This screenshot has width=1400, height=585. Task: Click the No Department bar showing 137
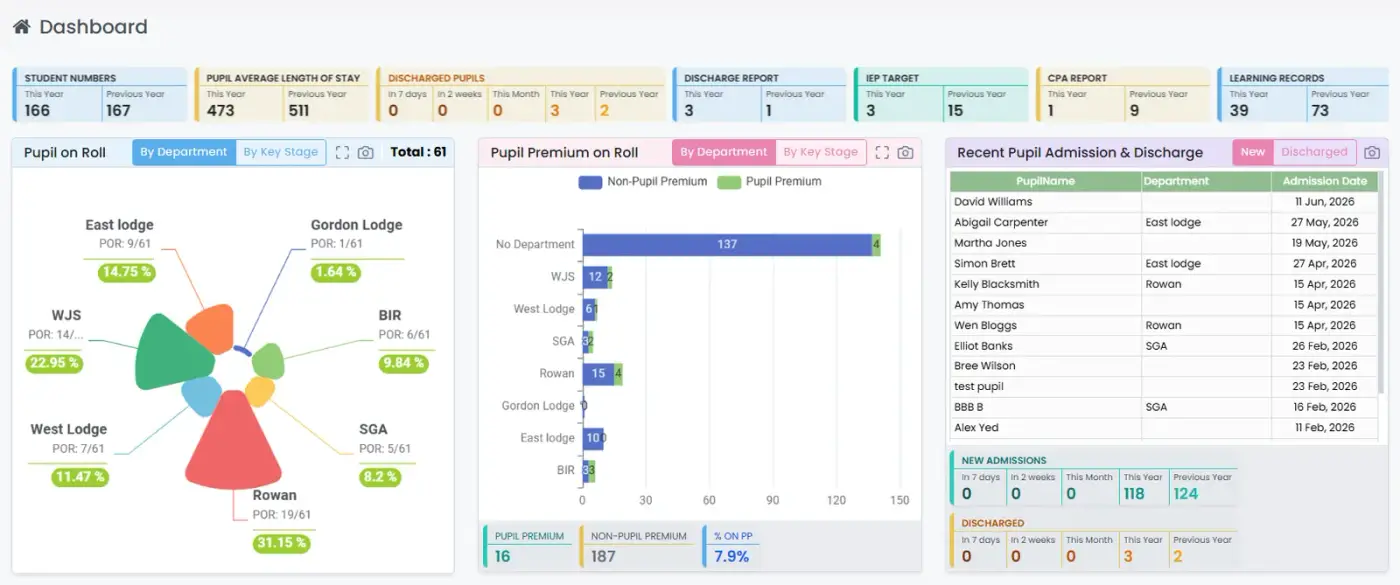727,244
